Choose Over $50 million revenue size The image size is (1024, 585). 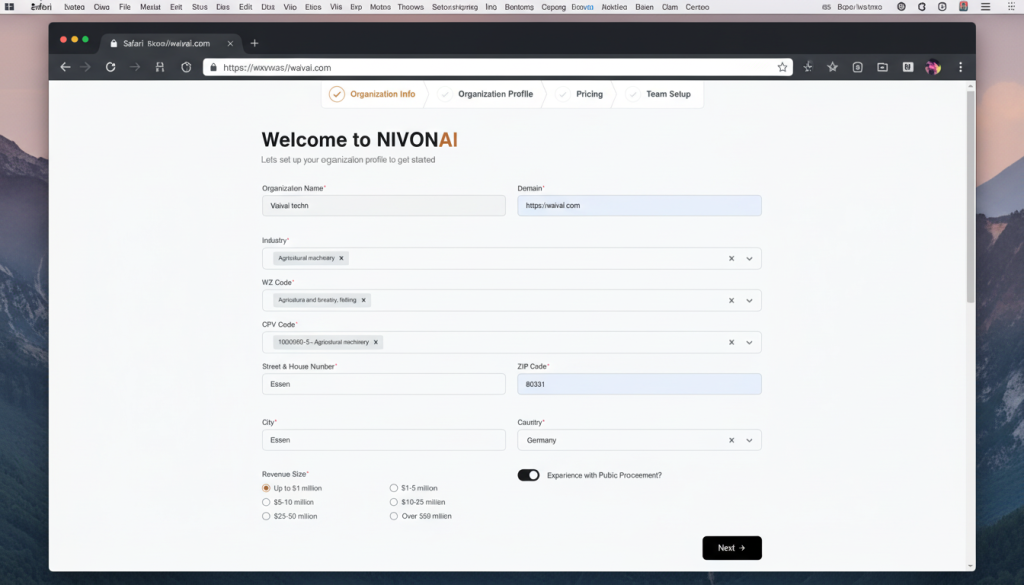(x=393, y=516)
